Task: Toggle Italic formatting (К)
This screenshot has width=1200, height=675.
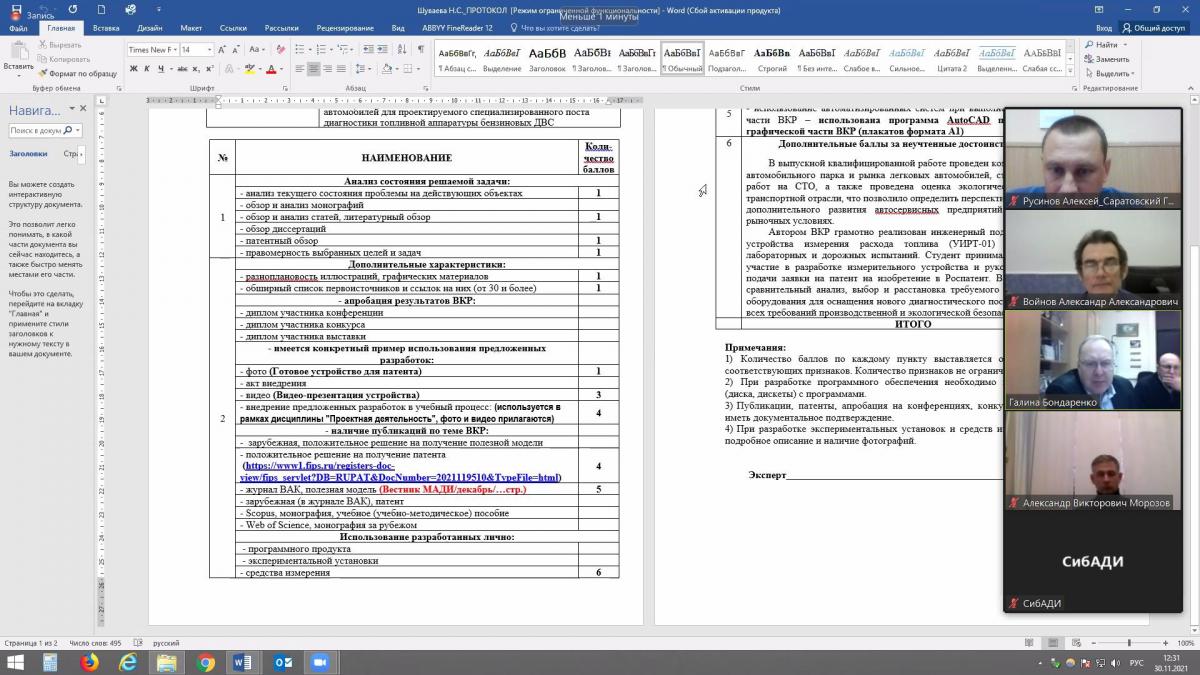Action: pos(146,68)
